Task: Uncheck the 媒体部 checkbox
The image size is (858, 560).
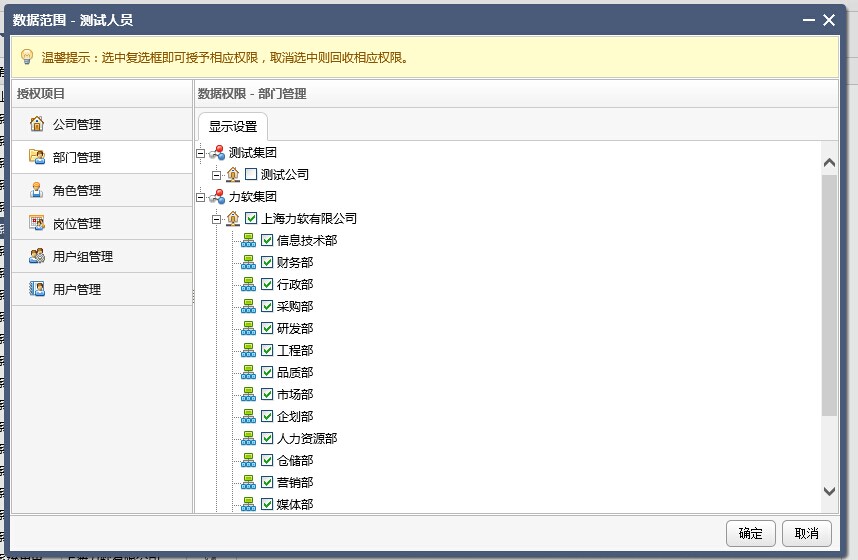Action: [267, 504]
